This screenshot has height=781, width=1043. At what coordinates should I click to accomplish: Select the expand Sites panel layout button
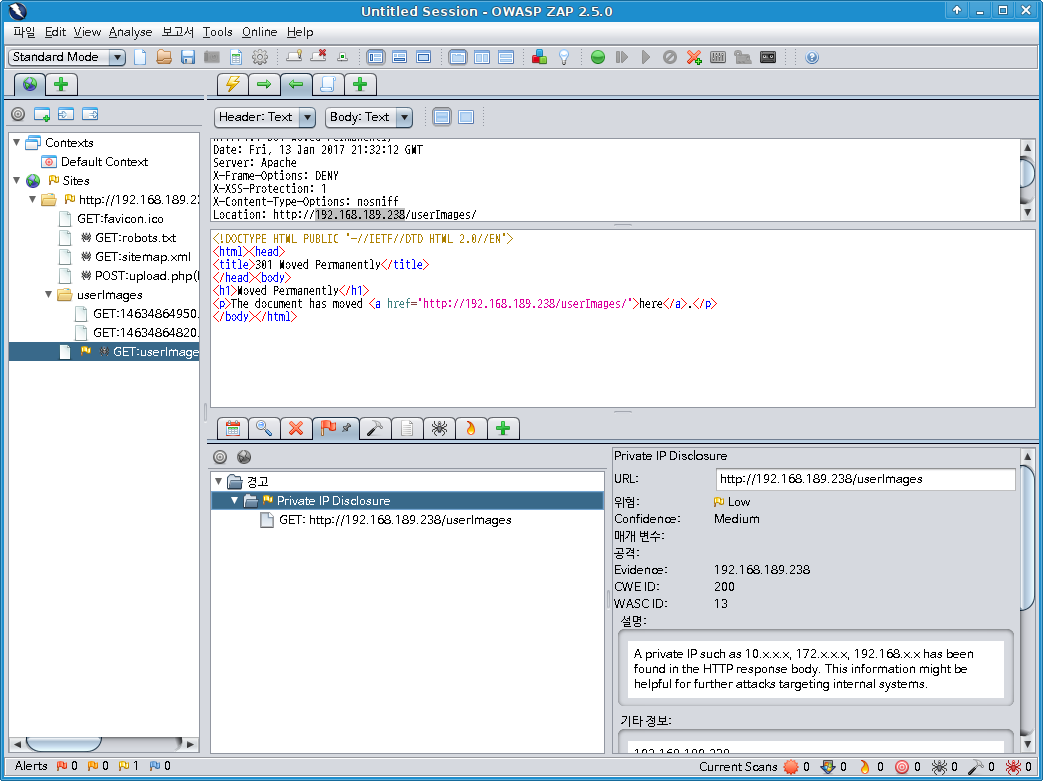tap(375, 57)
